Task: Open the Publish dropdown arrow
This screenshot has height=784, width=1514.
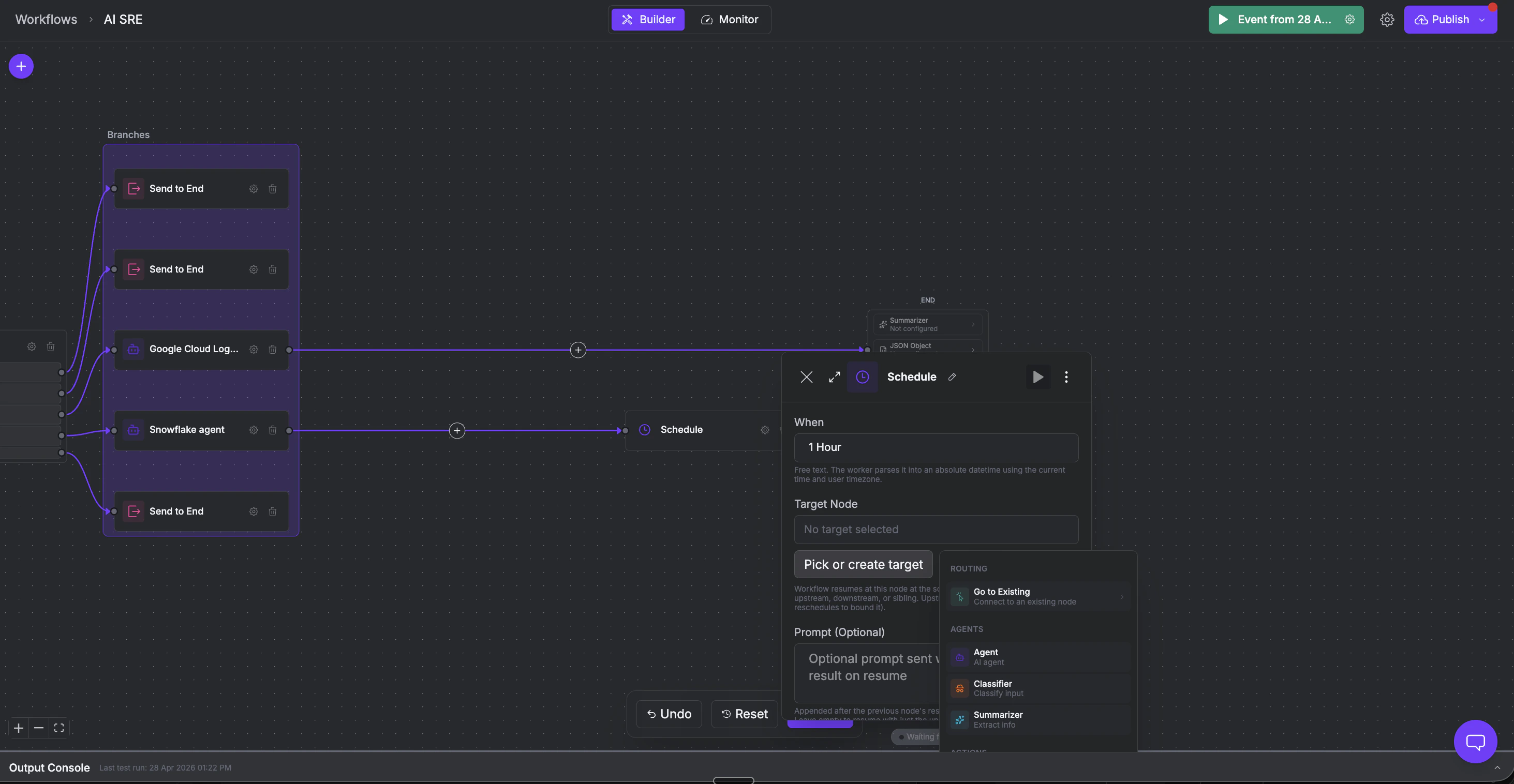Action: [x=1482, y=20]
